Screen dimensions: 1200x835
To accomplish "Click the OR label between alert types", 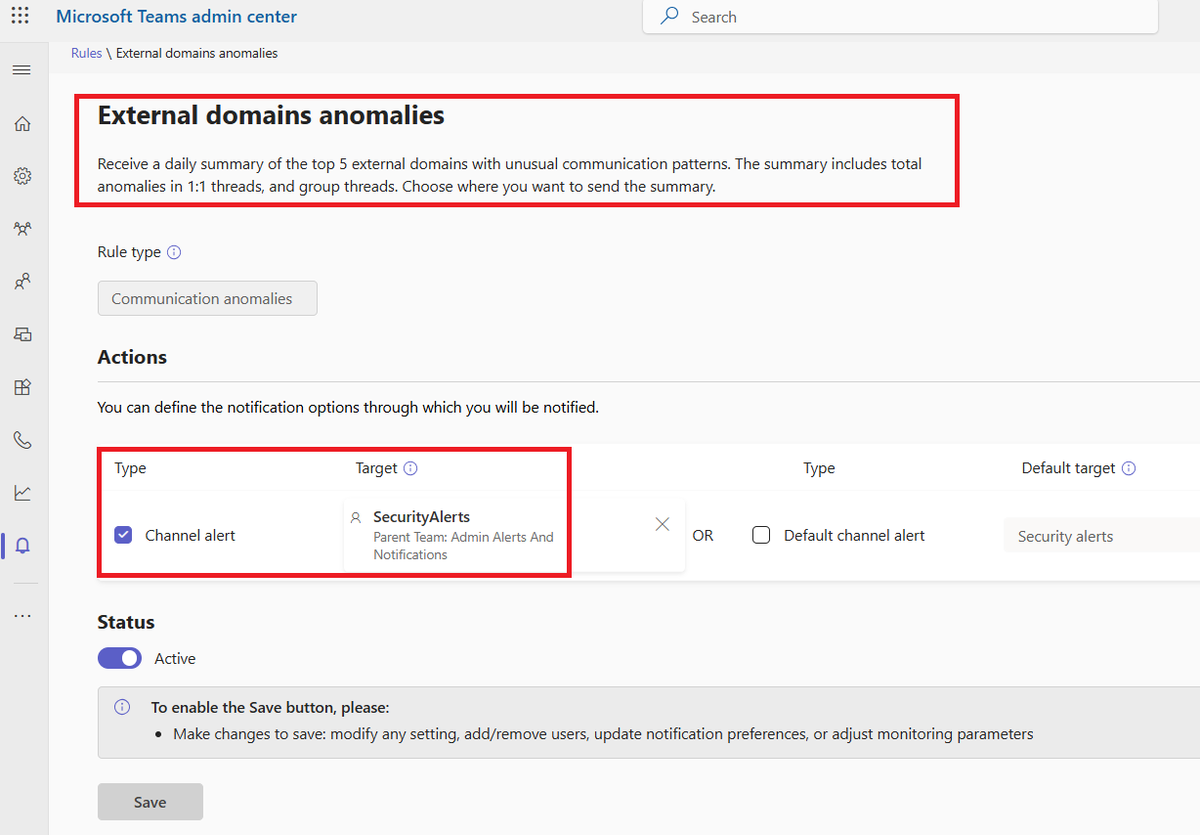I will [703, 536].
